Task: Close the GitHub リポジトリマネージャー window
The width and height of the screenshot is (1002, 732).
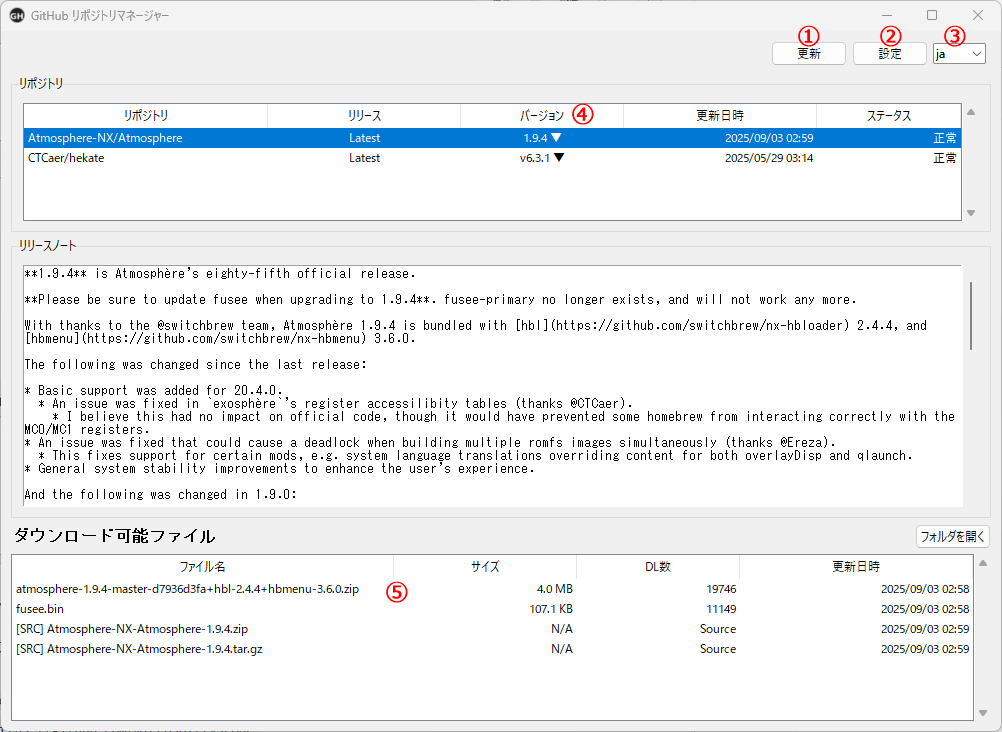Action: click(978, 15)
